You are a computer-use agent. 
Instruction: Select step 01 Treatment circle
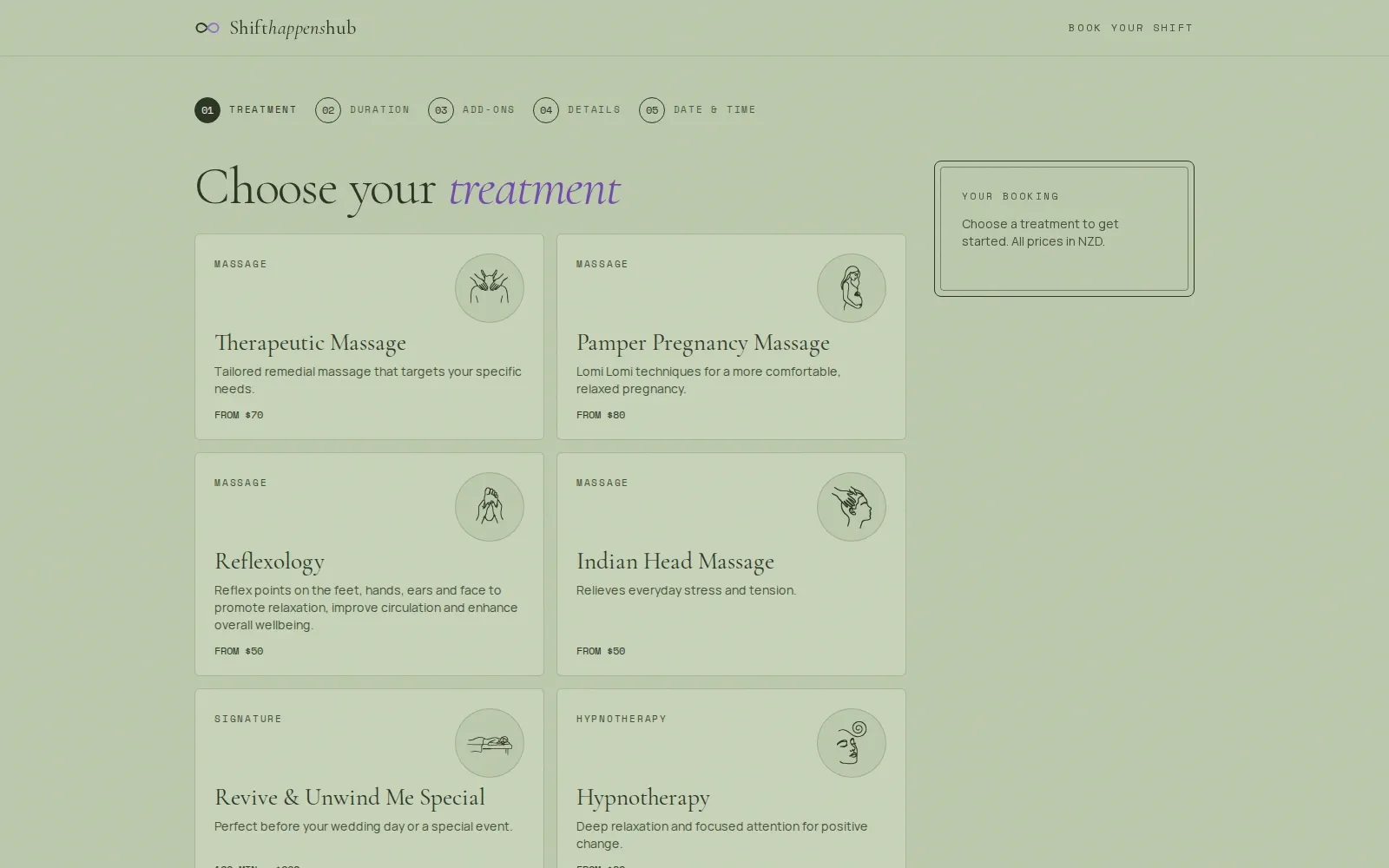click(x=207, y=110)
